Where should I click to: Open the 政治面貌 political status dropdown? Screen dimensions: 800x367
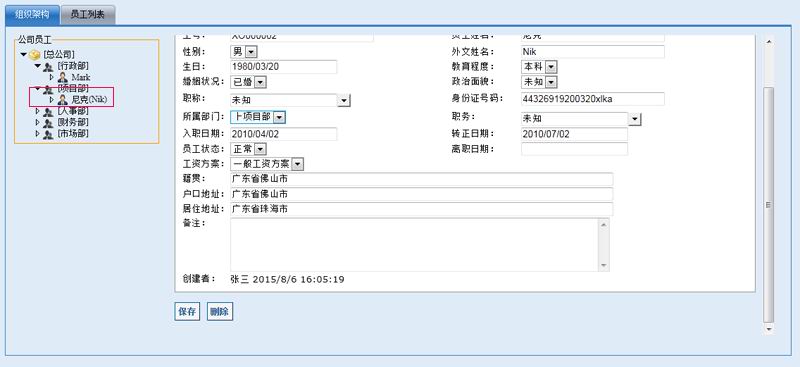551,82
